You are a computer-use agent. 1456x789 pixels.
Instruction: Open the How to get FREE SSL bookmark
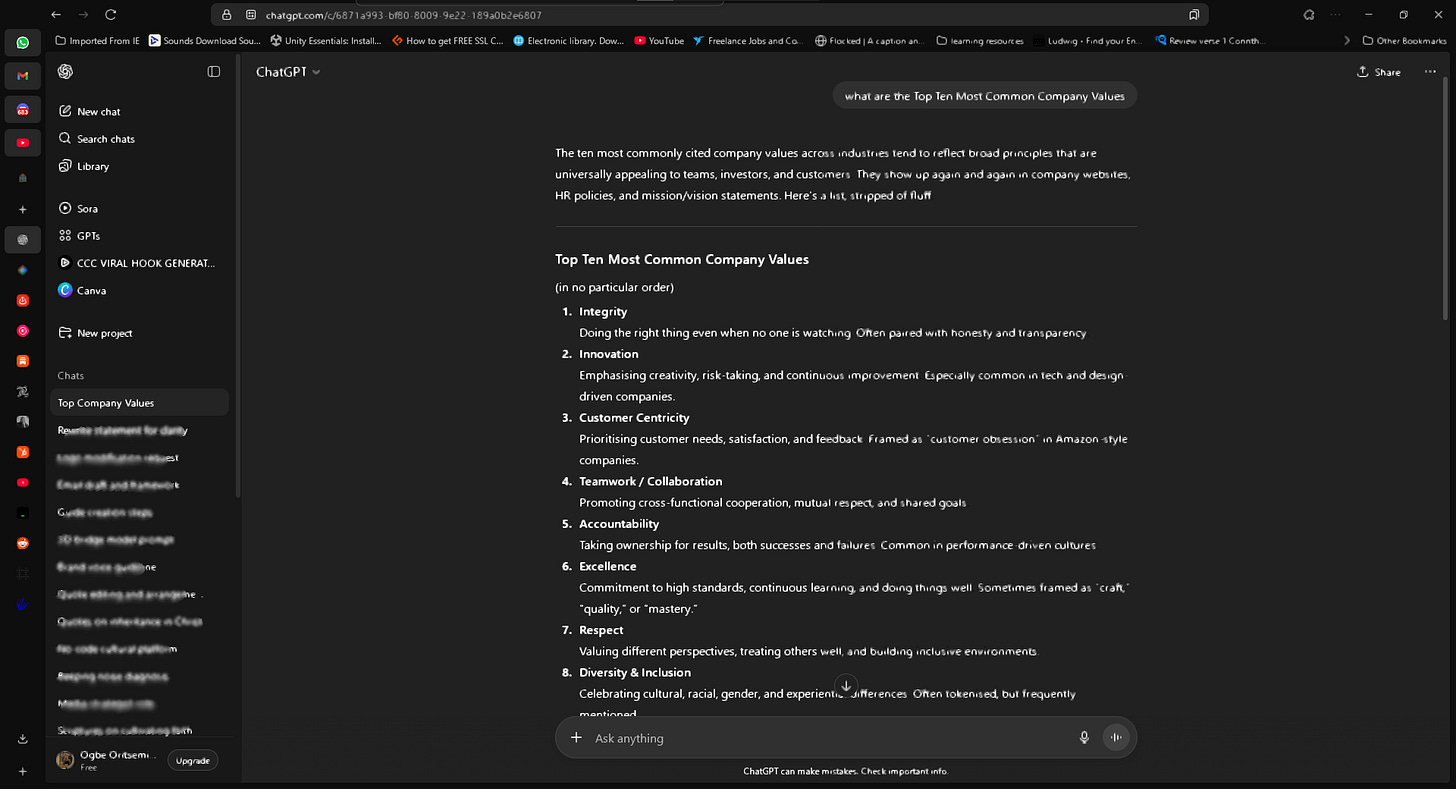448,41
